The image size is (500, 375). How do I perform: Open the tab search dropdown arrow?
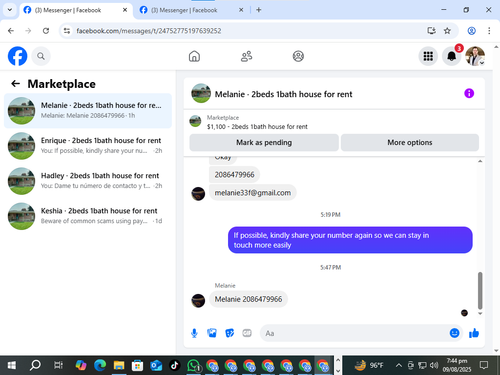pos(10,10)
